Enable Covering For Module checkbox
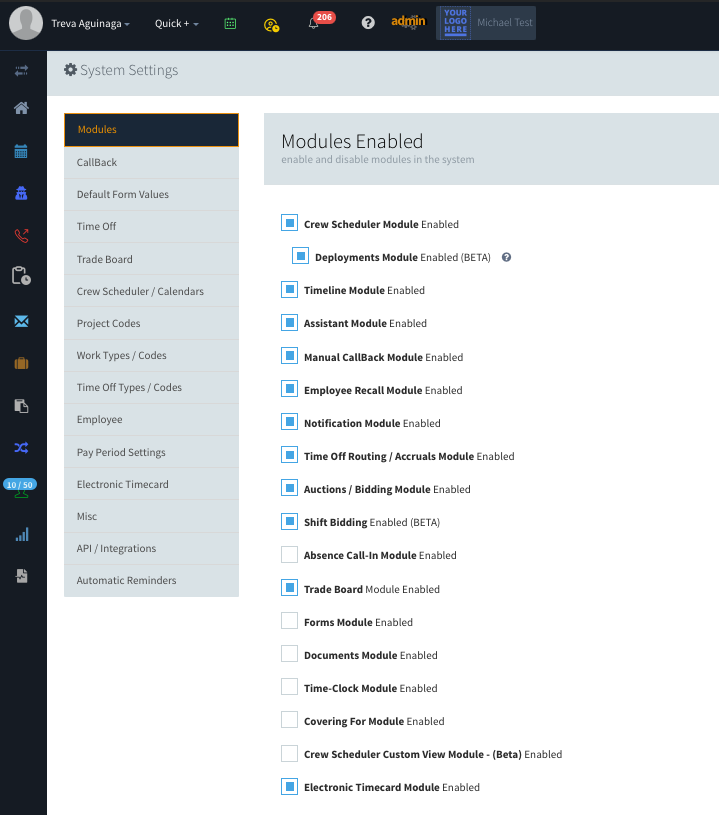Screen dimensions: 719x815 (290, 720)
